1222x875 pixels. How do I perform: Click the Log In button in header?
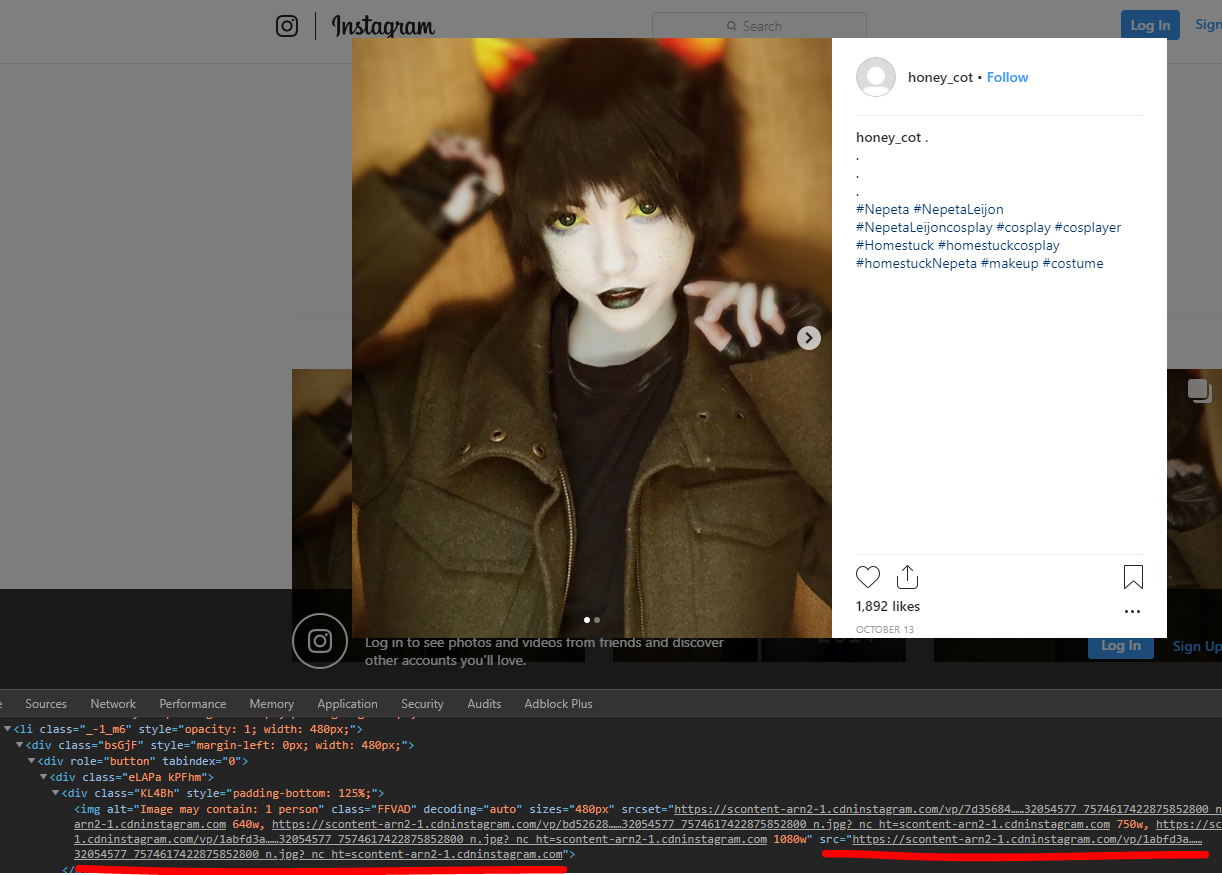click(1150, 25)
